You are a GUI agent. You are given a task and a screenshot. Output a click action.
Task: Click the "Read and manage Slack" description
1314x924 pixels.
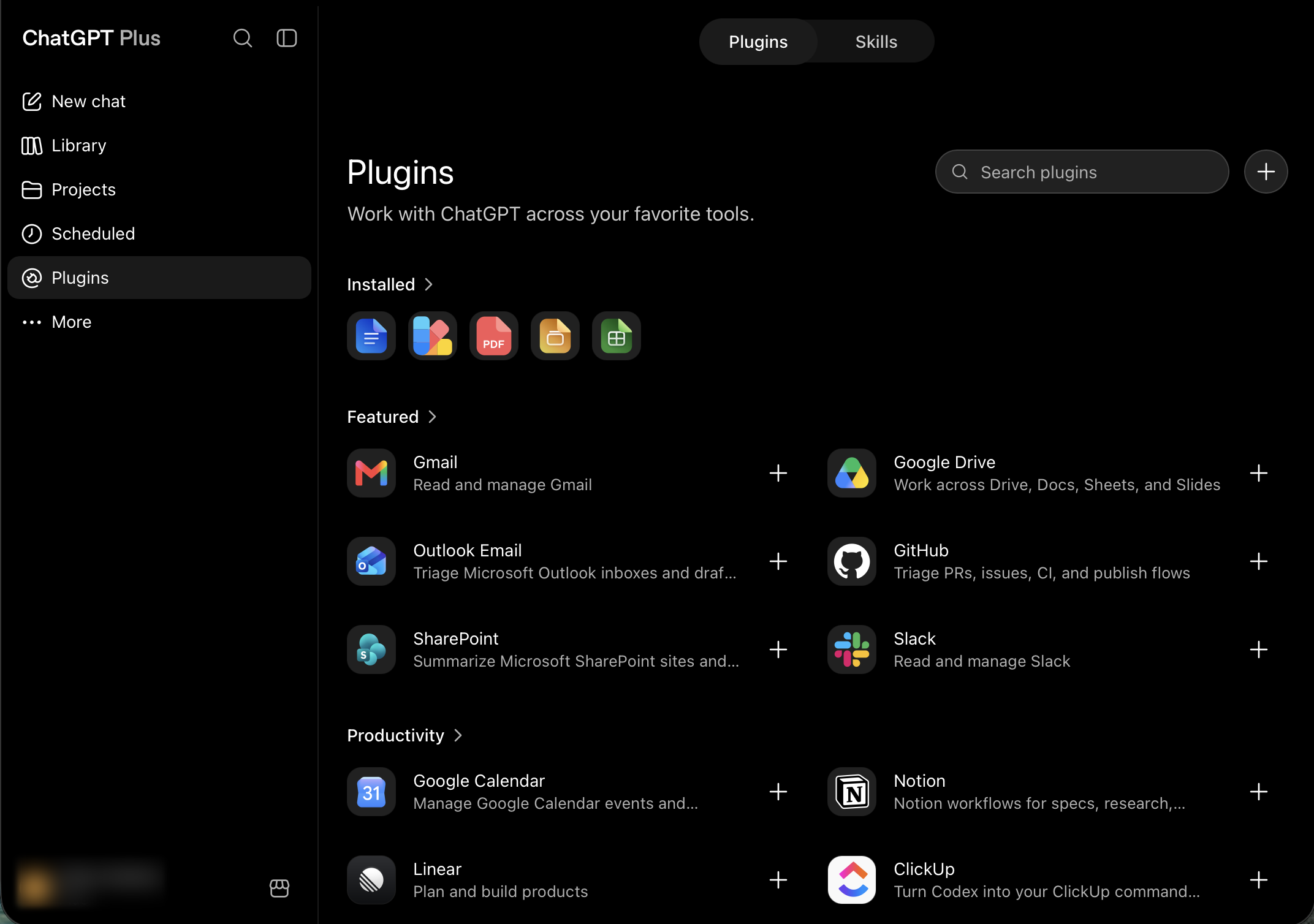click(982, 661)
